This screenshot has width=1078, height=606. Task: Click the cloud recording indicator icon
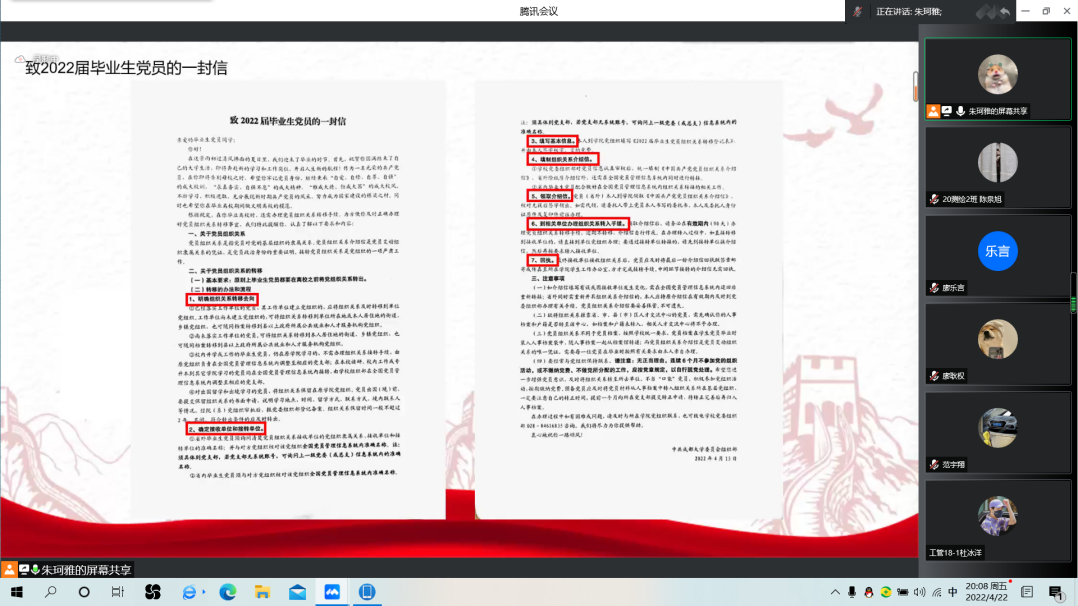coord(21,59)
